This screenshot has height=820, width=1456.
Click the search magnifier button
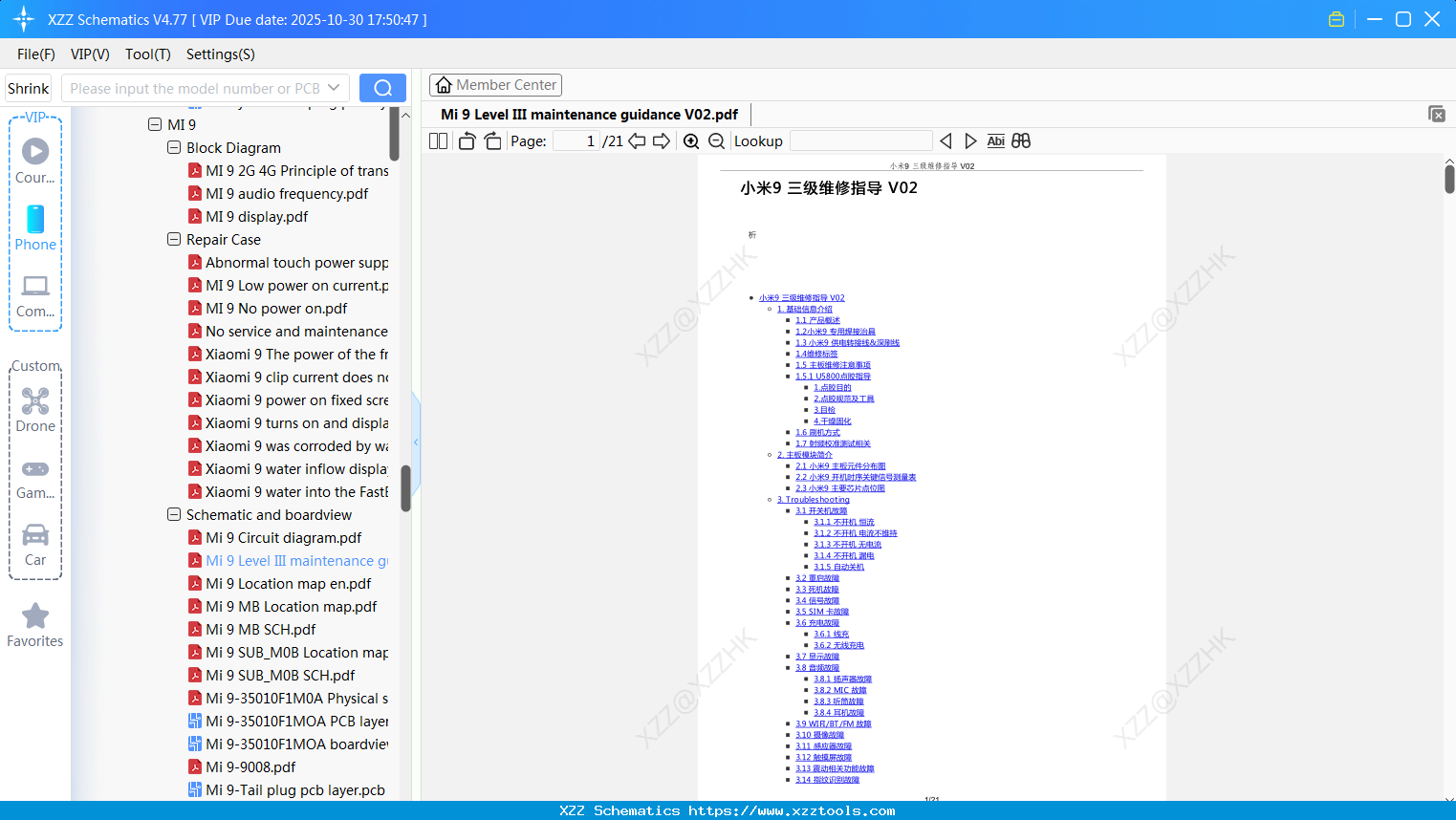point(382,88)
